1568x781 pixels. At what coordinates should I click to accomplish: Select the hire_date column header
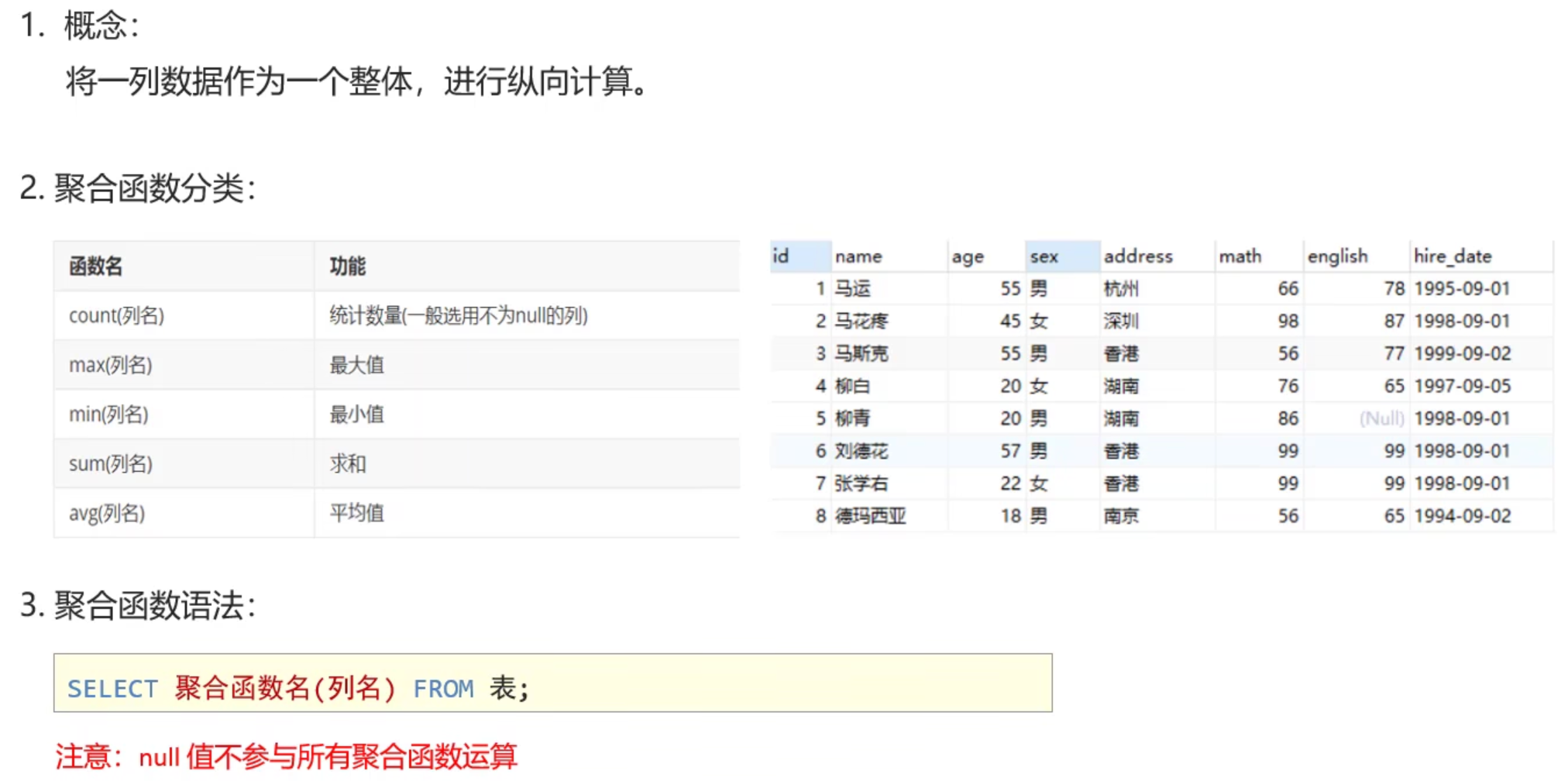(1481, 256)
